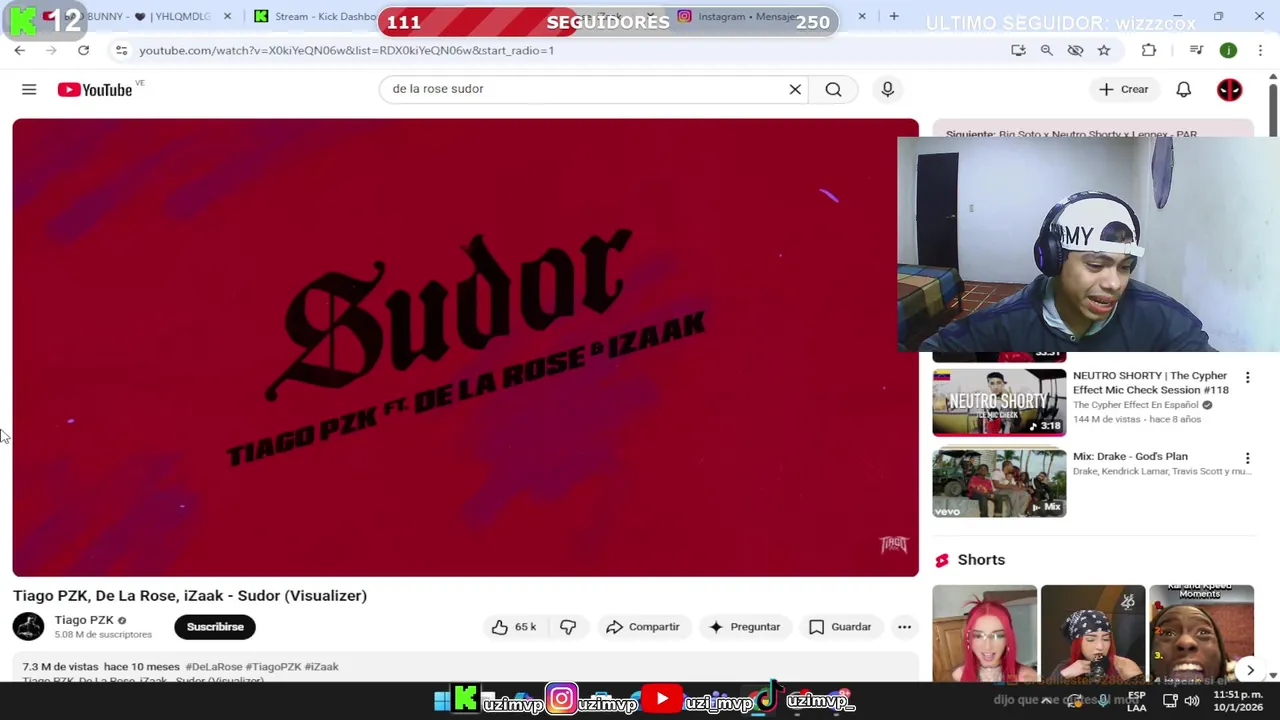This screenshot has width=1280, height=720.
Task: Open the Mix: Drake - God's Plan title
Action: click(1130, 457)
